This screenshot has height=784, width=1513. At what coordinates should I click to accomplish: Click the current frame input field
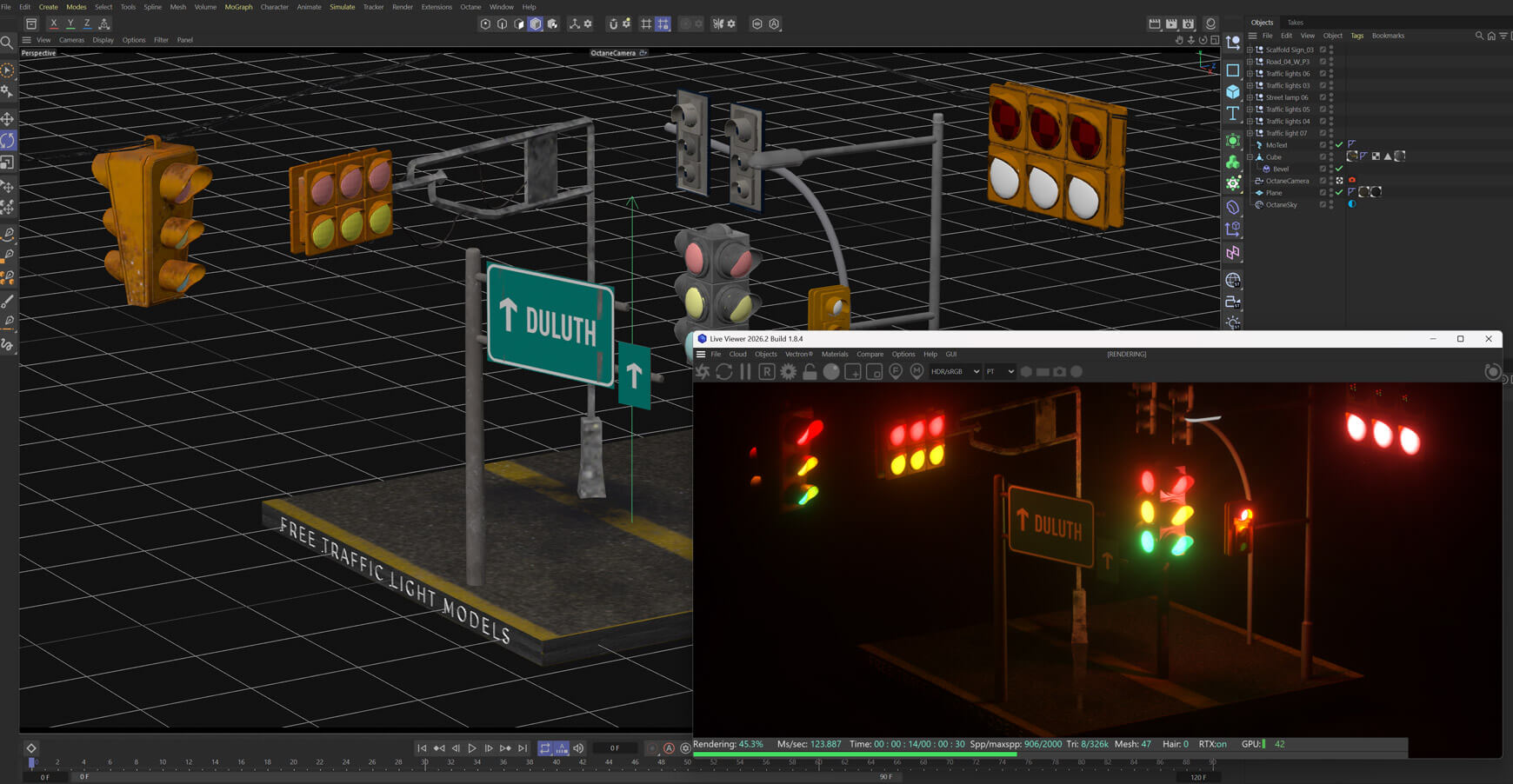click(615, 748)
